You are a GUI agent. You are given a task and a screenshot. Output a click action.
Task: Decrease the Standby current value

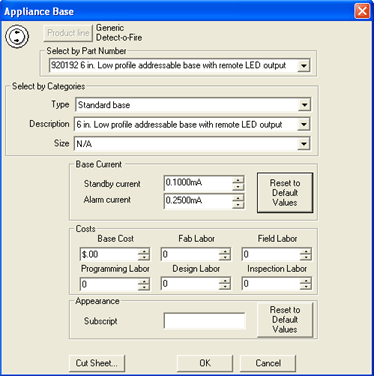[x=238, y=186]
